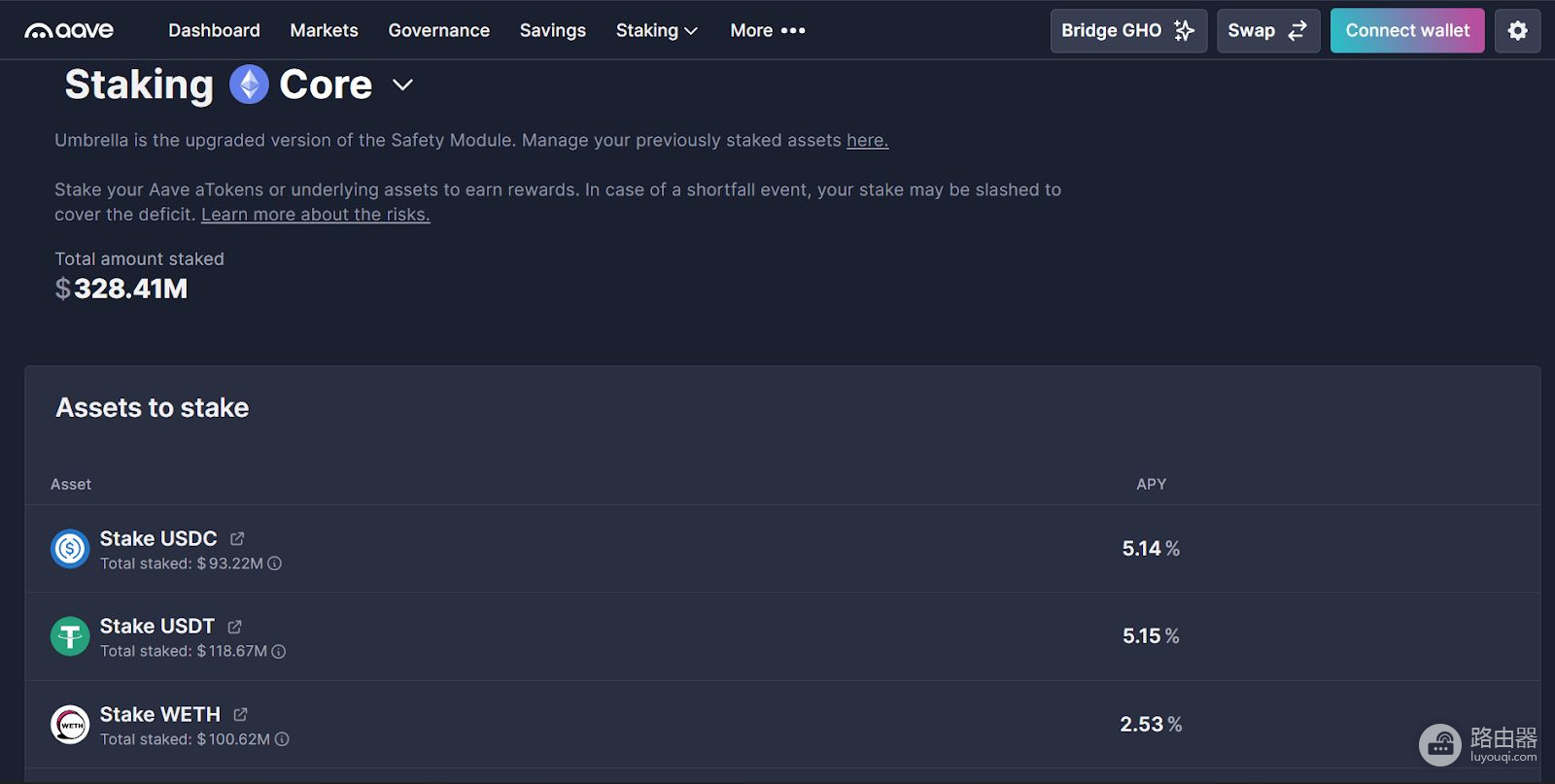Click the USDT token icon
The height and width of the screenshot is (784, 1555).
coord(70,636)
